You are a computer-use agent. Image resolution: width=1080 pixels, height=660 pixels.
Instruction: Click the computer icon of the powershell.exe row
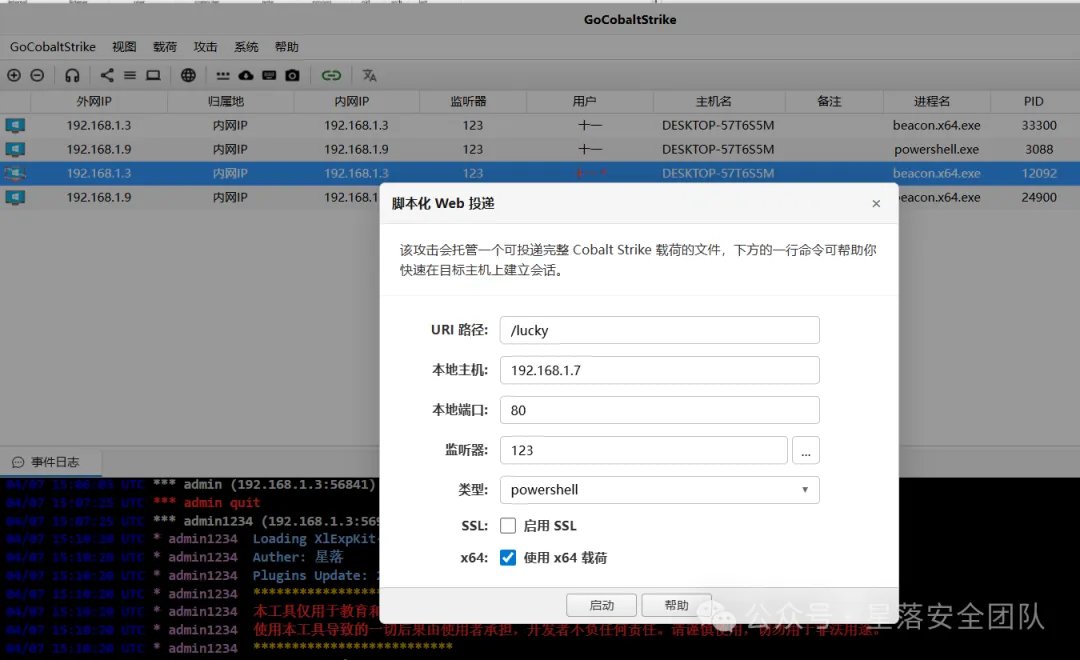15,149
